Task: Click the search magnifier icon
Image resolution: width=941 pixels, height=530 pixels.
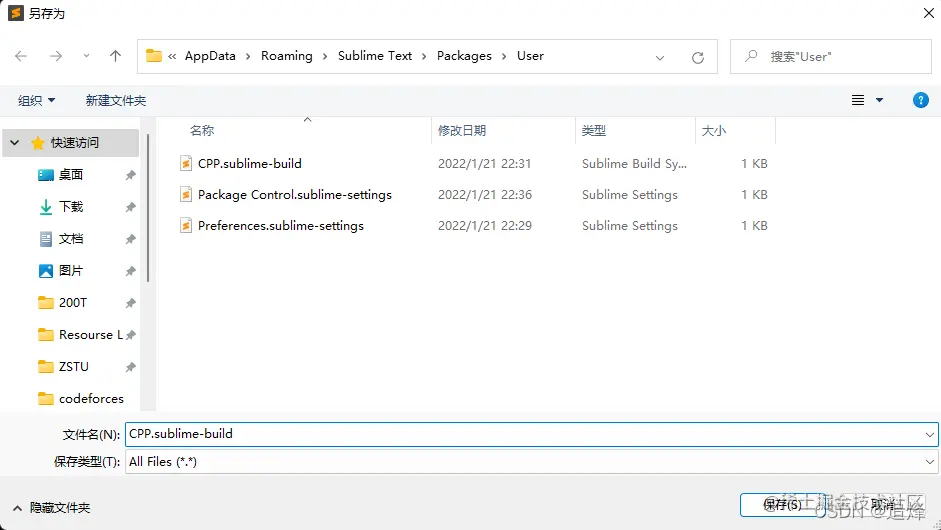Action: pos(751,56)
